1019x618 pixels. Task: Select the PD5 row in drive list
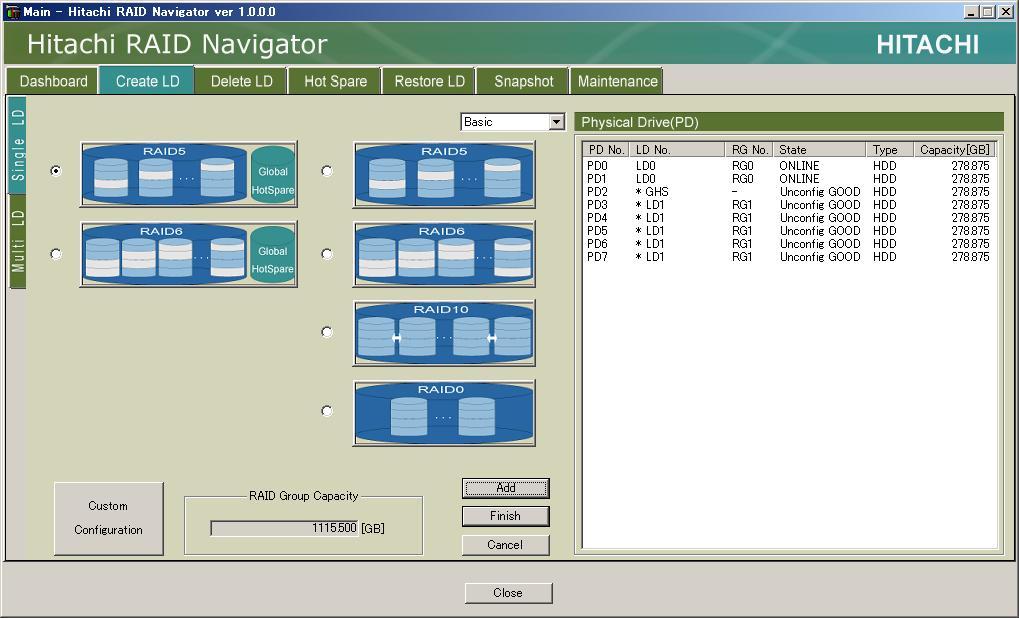(788, 231)
